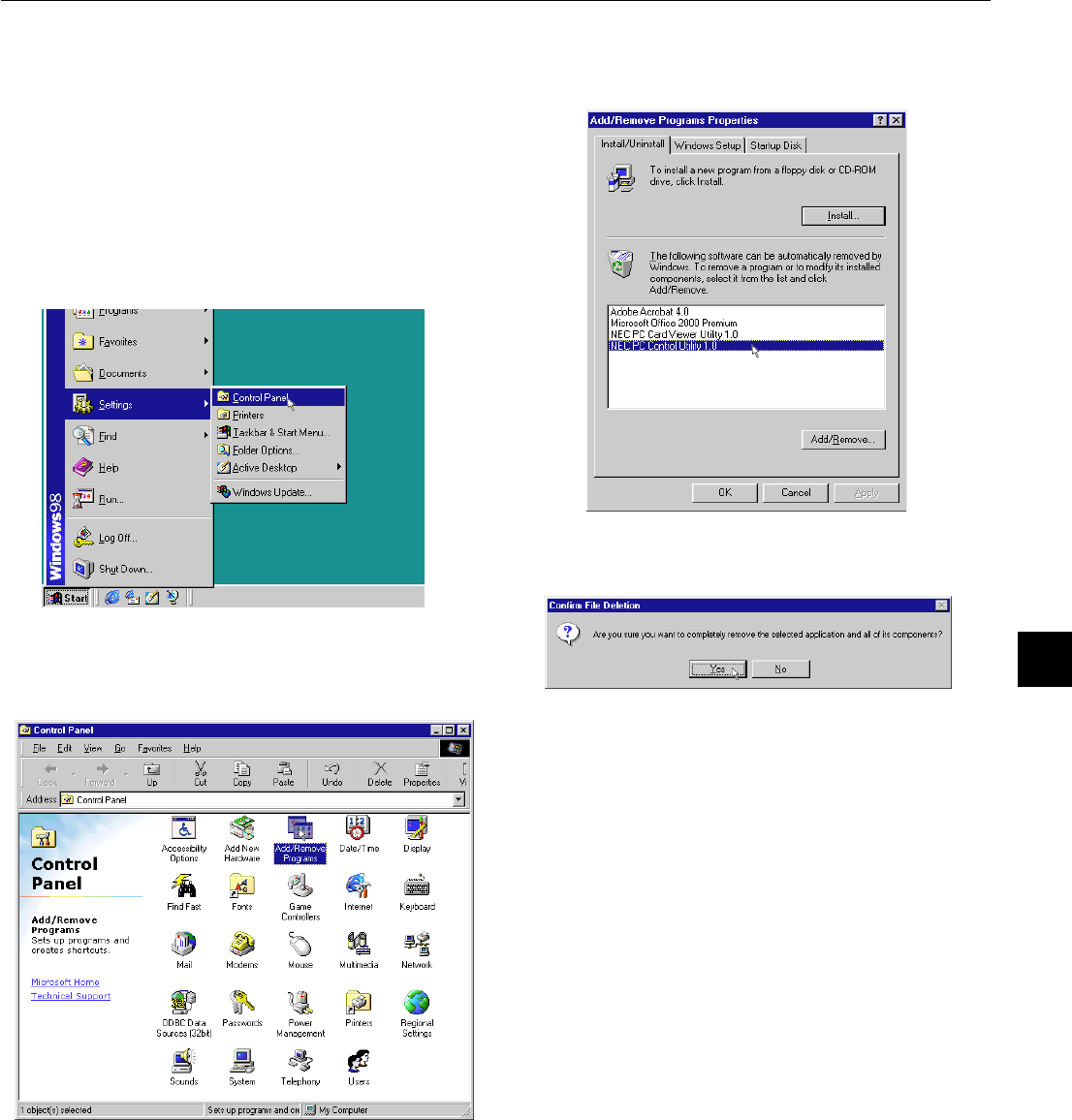Open the Mail applet icon
1072x1120 pixels.
pyautogui.click(x=183, y=950)
